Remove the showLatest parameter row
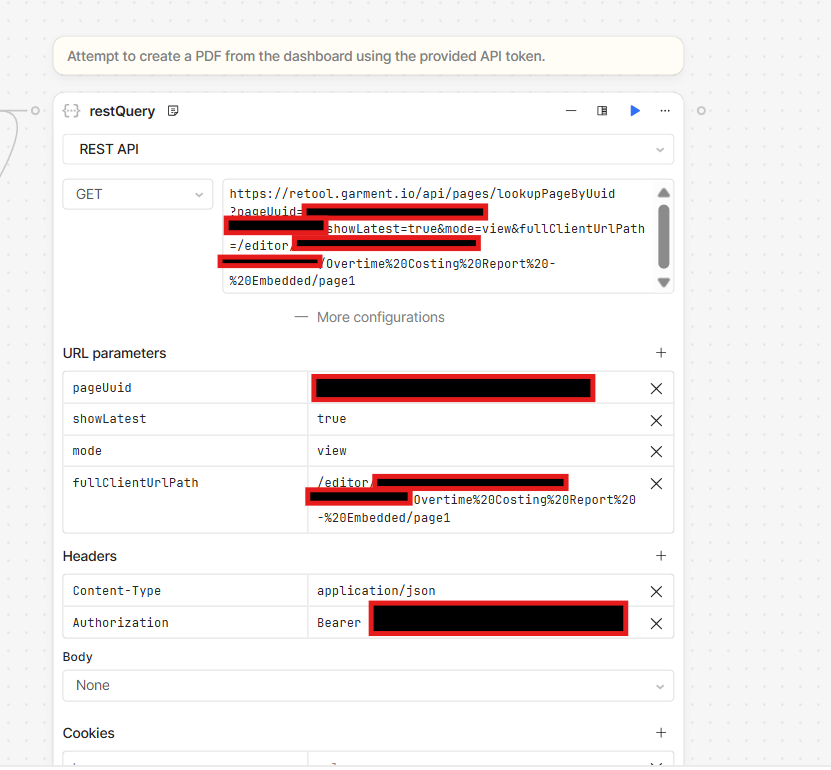Screen dimensions: 831x770 (656, 420)
